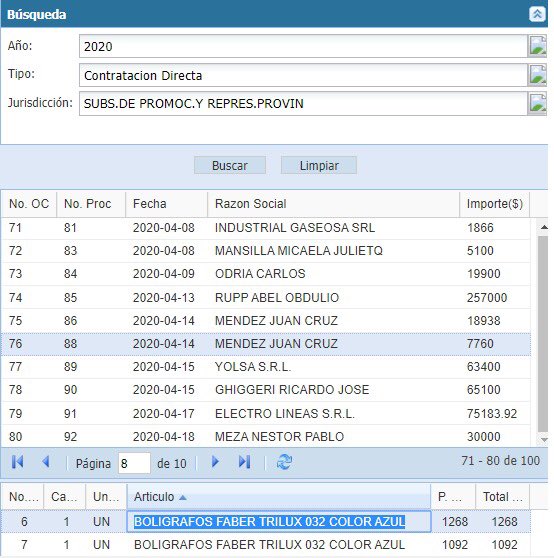Refresh the orders grid
Image resolution: width=554 pixels, height=558 pixels.
tap(284, 462)
